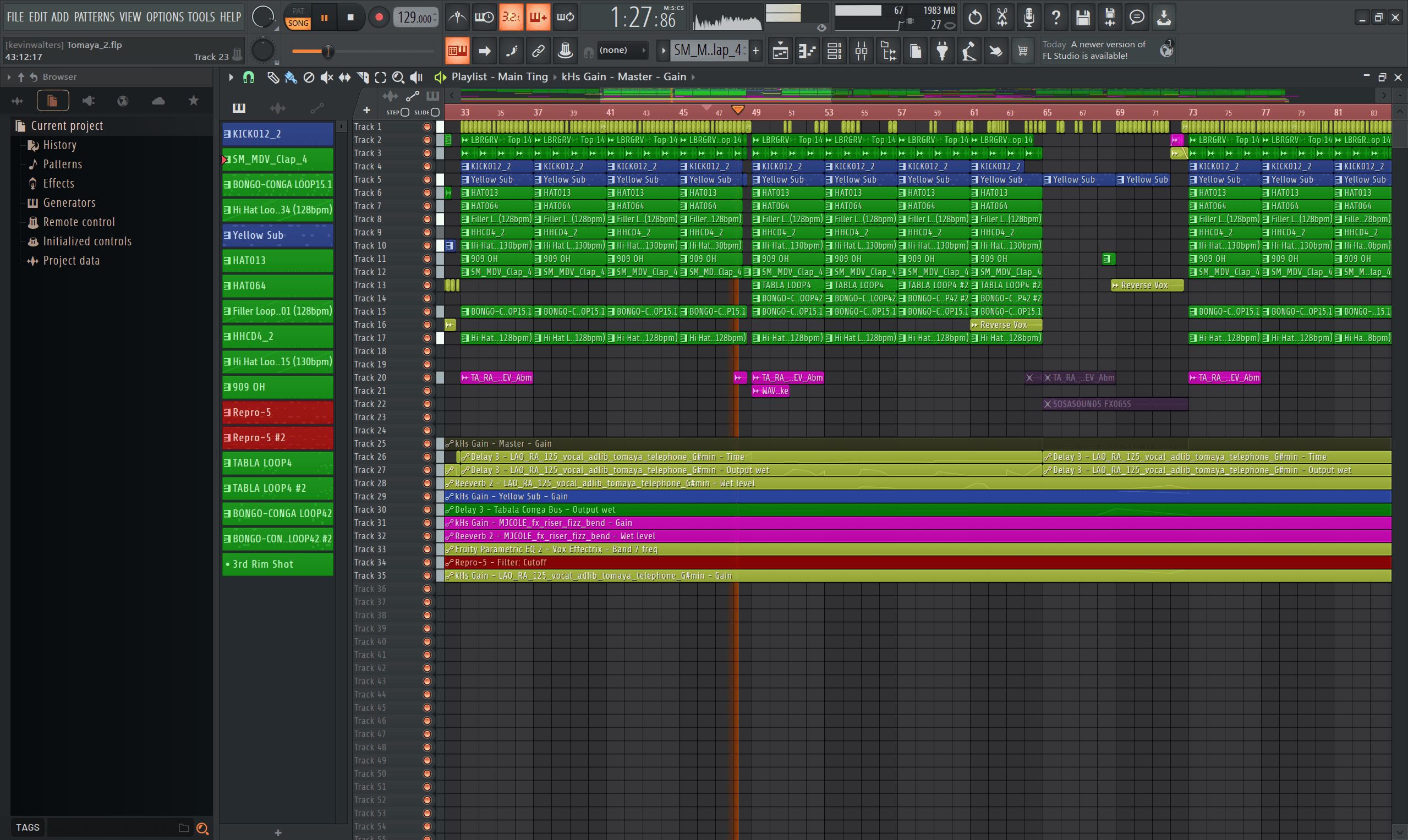Viewport: 1408px width, 840px height.
Task: Save the project with floppy icon
Action: (x=1083, y=17)
